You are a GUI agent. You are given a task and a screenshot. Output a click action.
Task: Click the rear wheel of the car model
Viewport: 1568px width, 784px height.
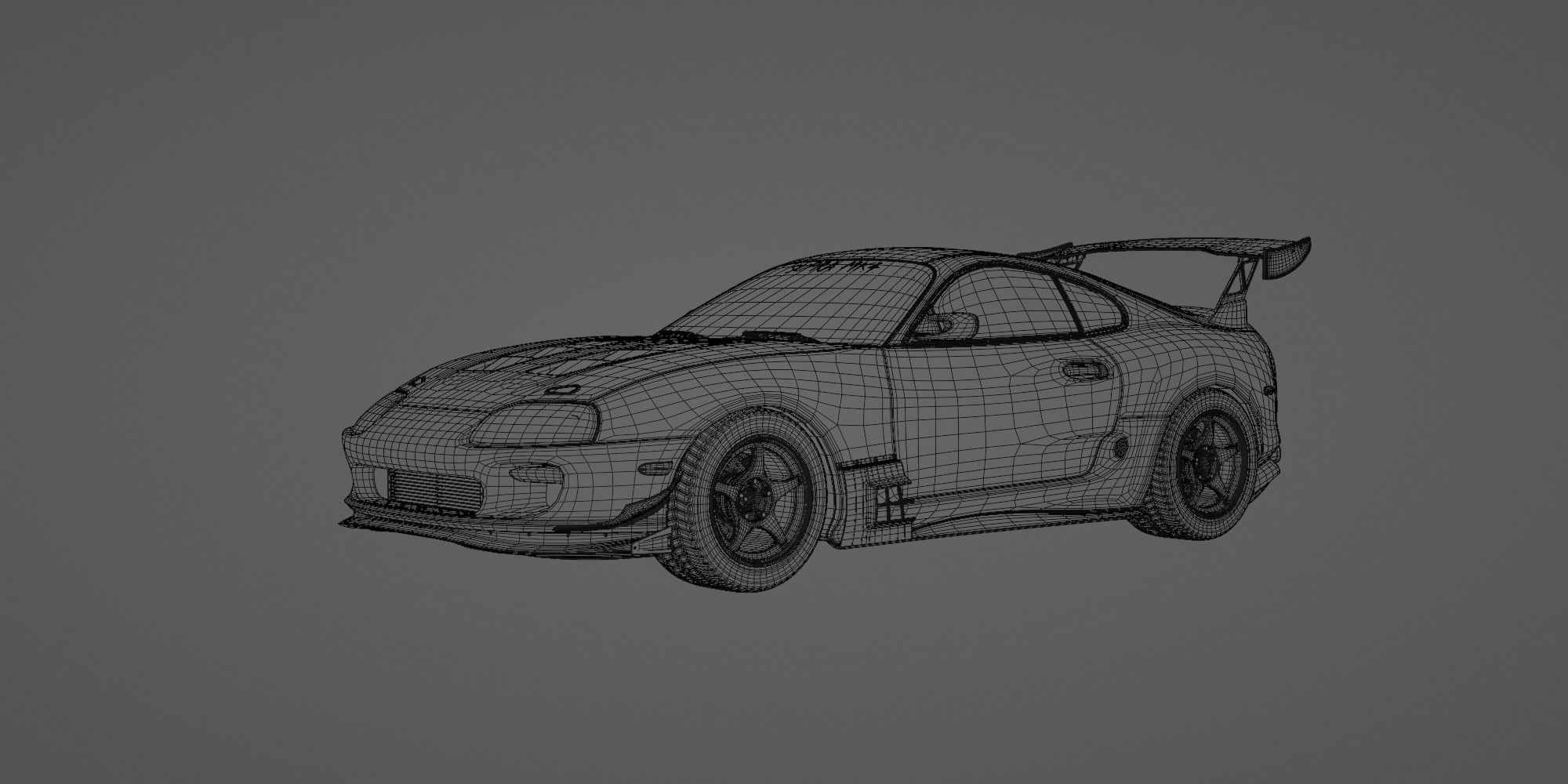tap(1206, 464)
